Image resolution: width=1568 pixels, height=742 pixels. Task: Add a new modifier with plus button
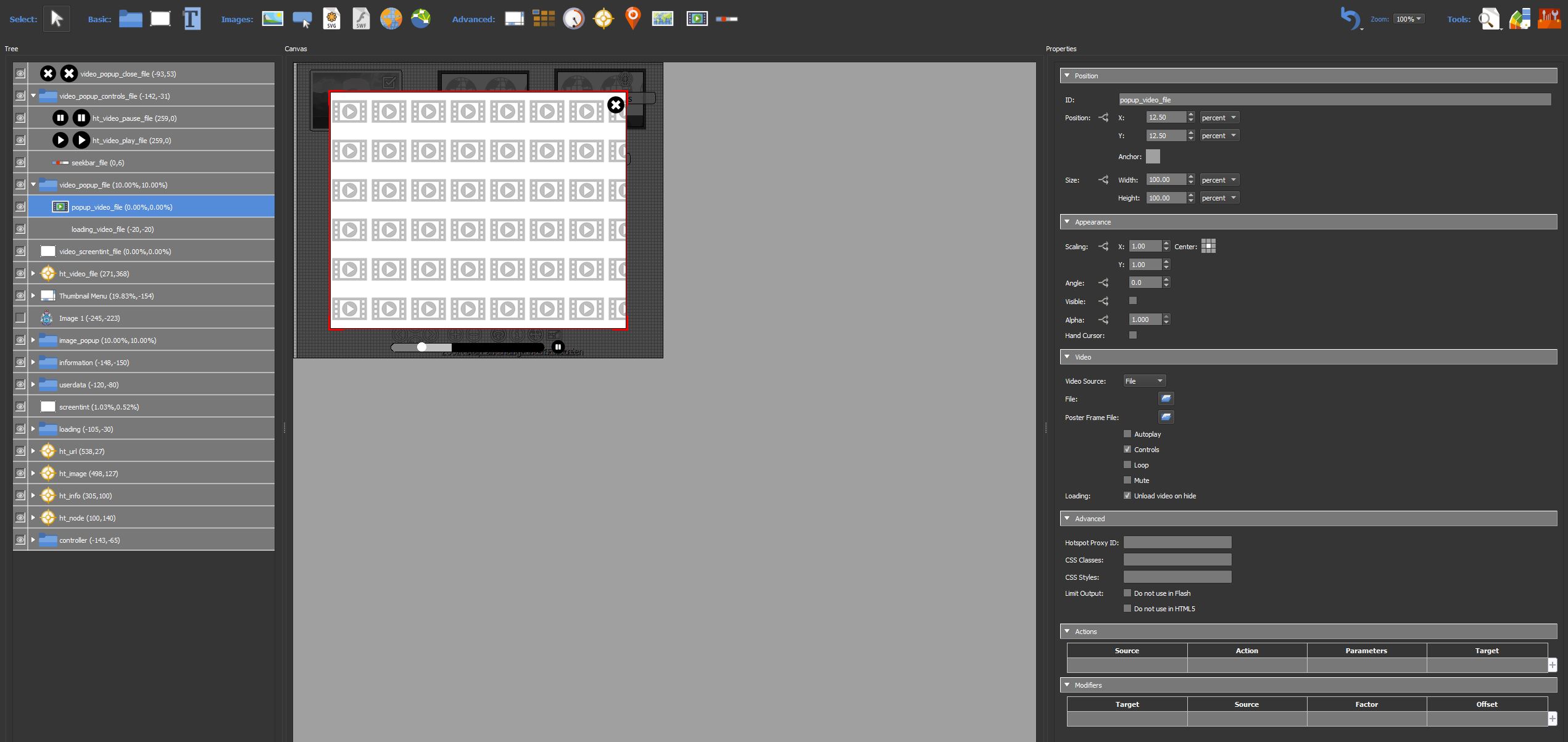coord(1552,719)
